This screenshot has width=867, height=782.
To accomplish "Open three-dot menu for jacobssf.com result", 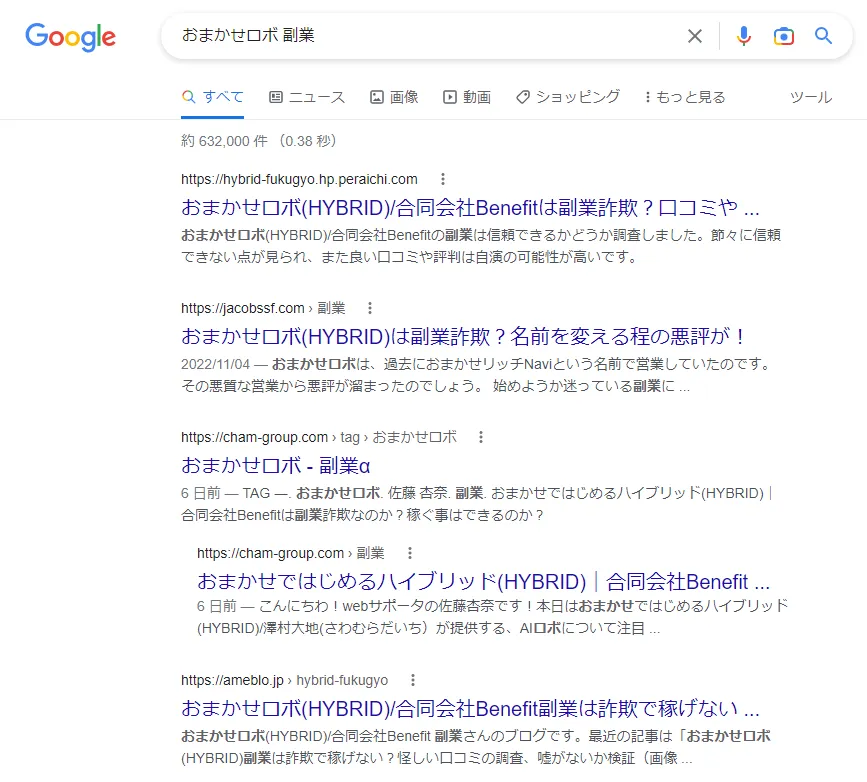I will (369, 308).
